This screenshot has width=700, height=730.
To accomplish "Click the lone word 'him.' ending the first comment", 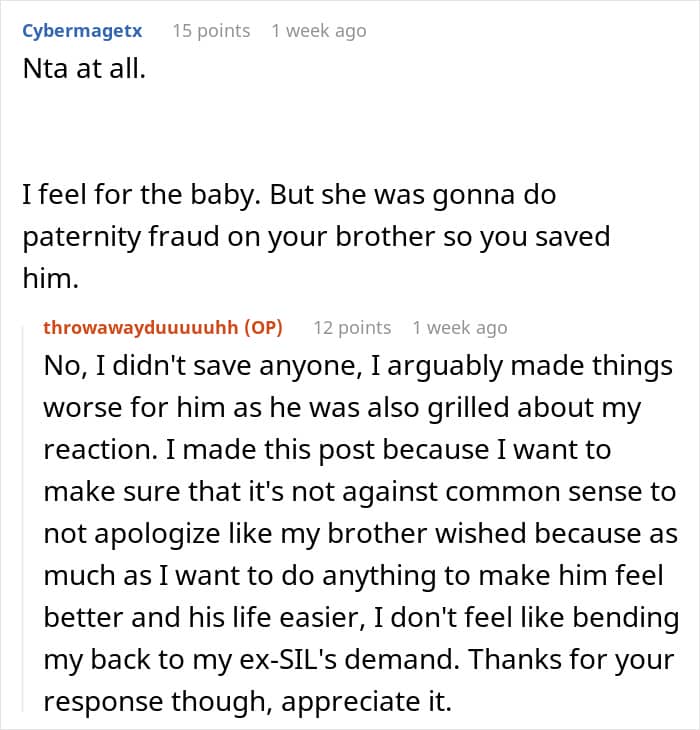I will click(x=51, y=278).
